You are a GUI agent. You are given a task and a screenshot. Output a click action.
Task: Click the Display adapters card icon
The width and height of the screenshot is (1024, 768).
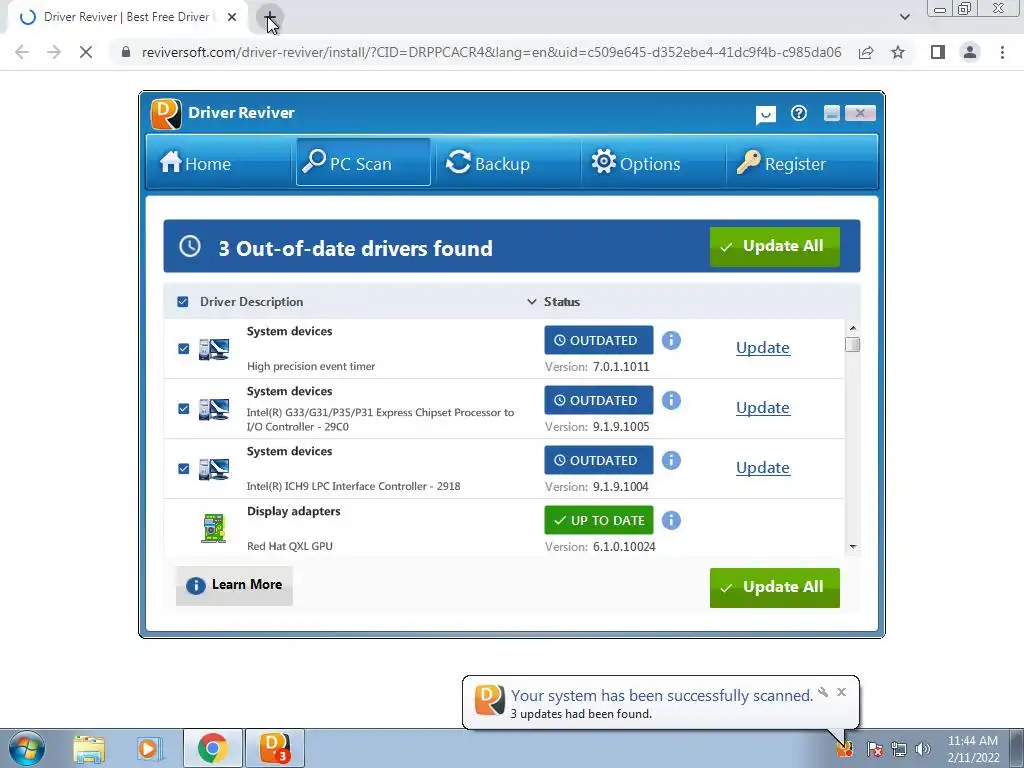pyautogui.click(x=214, y=528)
